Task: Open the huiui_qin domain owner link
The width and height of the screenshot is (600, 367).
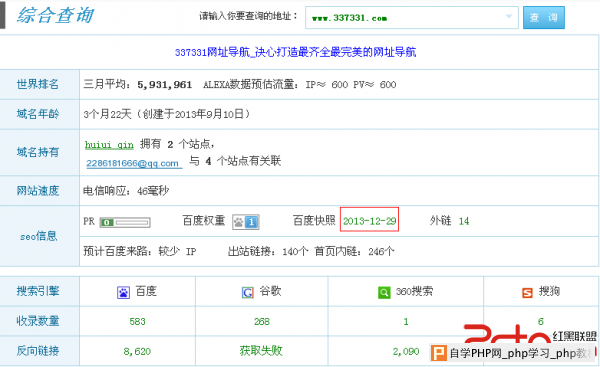Action: click(109, 145)
